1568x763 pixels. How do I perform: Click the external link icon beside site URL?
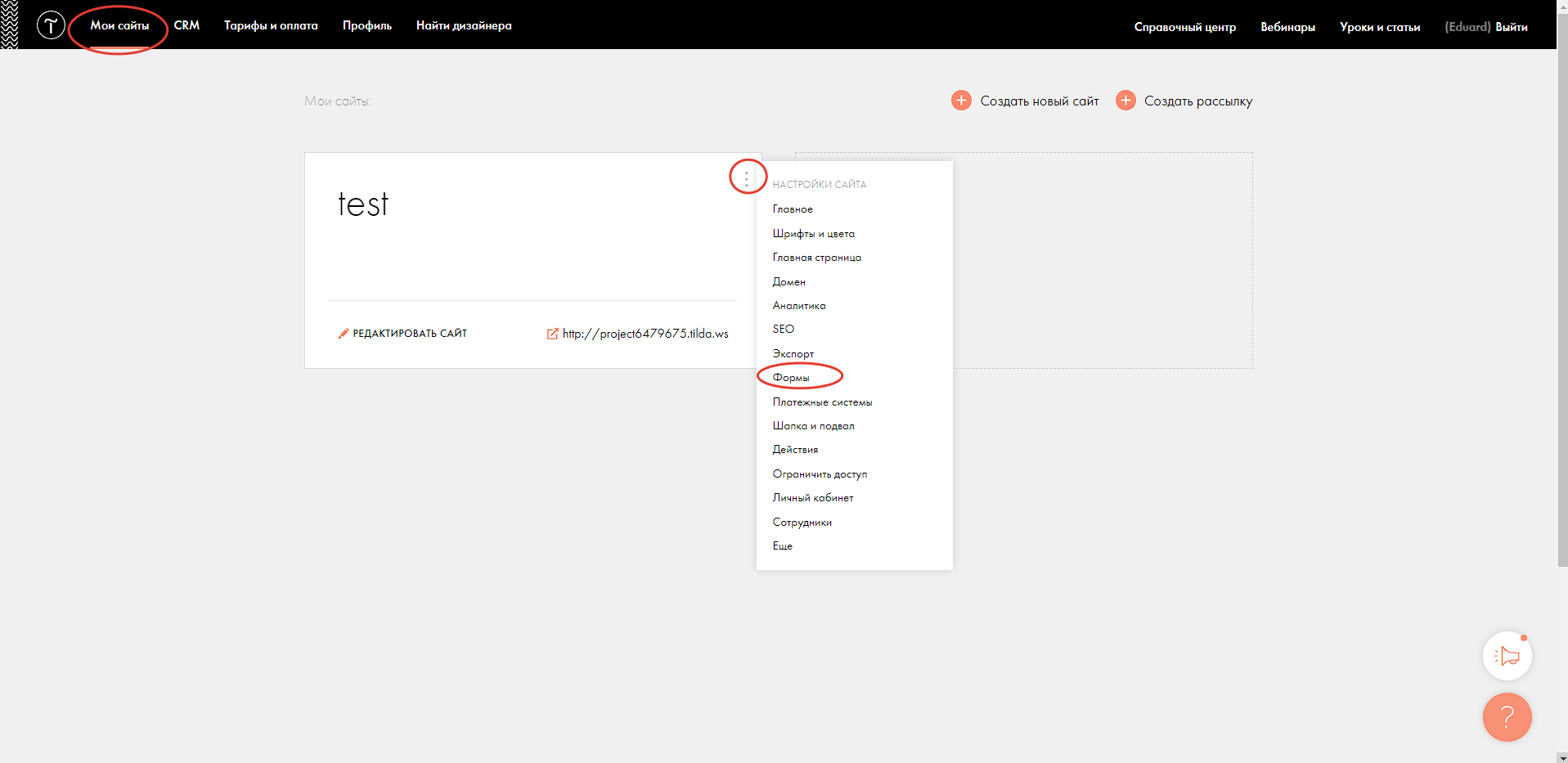[552, 334]
